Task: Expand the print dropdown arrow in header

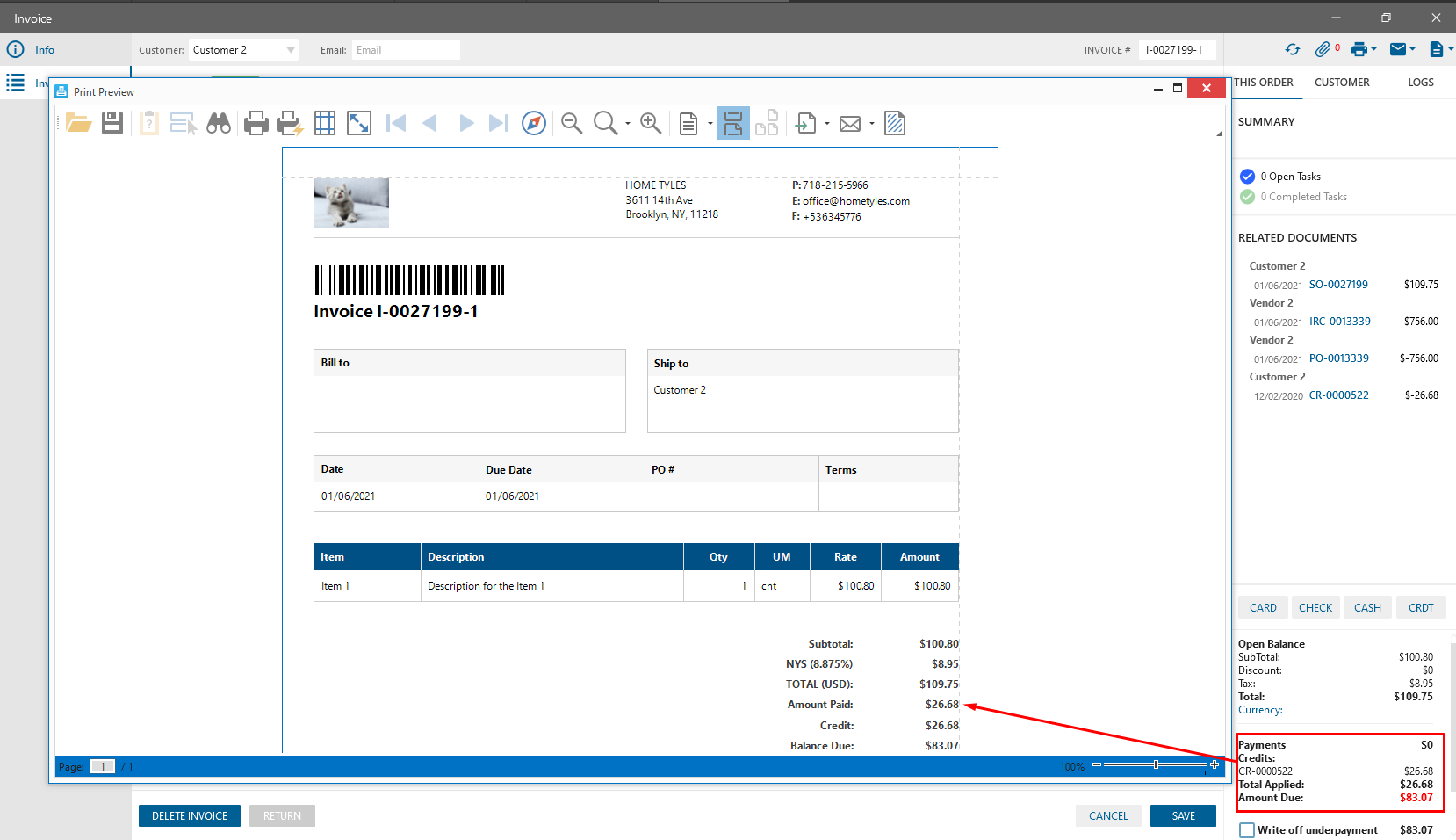Action: 1374,50
